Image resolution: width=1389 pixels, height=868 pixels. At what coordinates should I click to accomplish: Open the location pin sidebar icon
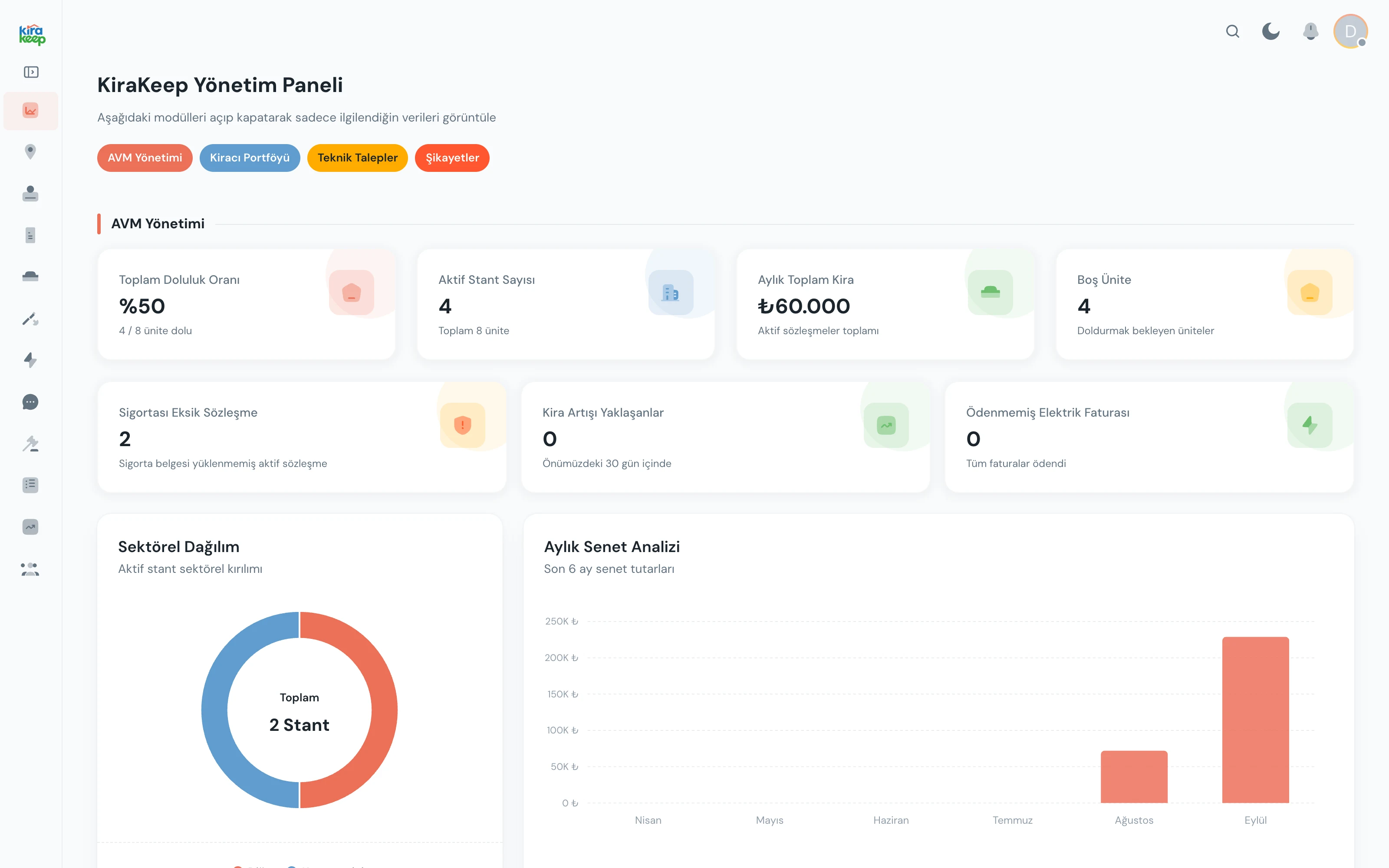pyautogui.click(x=30, y=151)
